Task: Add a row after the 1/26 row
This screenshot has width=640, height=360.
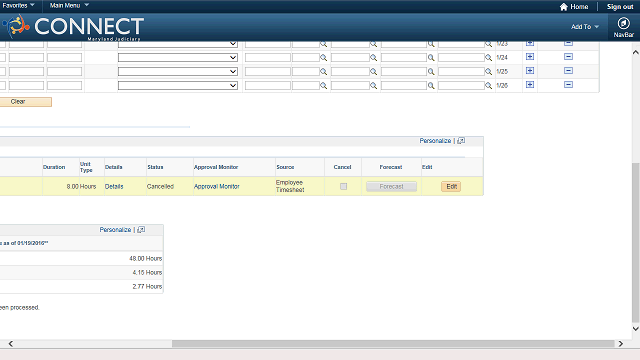Action: click(x=530, y=84)
